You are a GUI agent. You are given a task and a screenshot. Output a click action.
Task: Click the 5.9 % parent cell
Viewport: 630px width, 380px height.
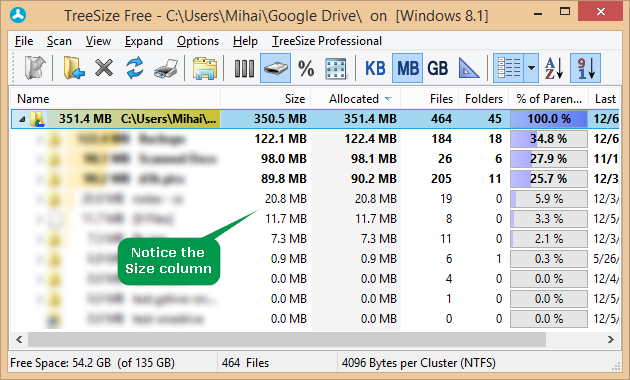pyautogui.click(x=548, y=199)
